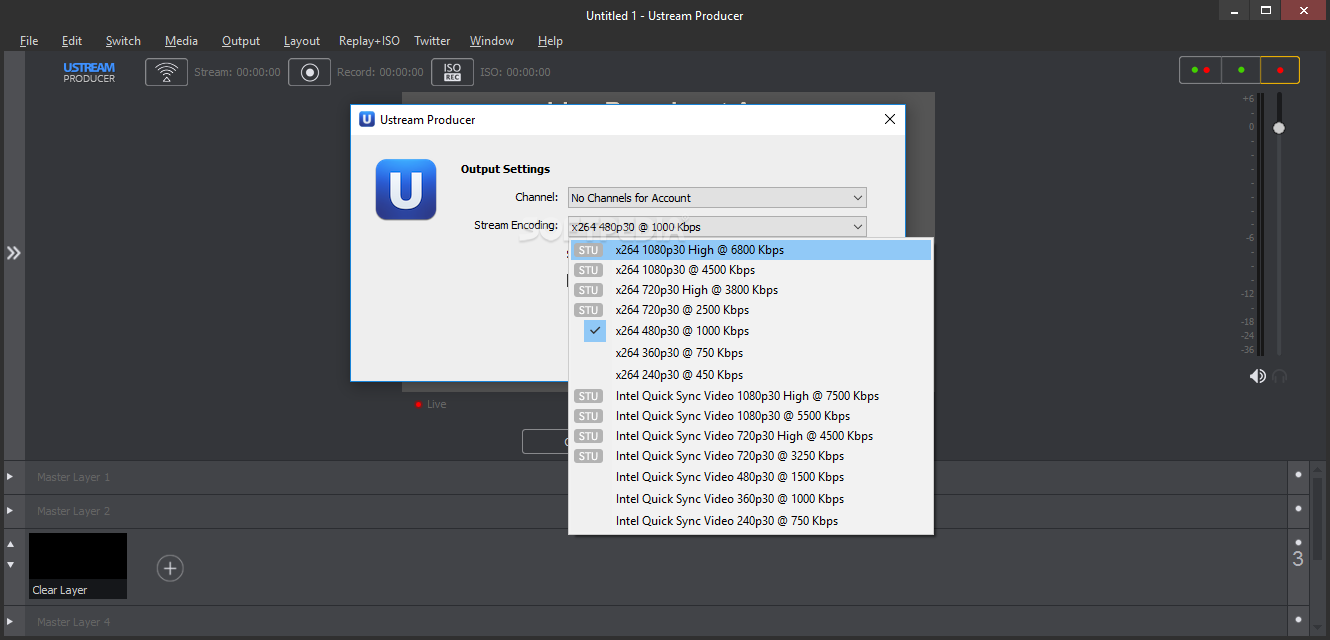Pick Intel Quick Sync 720p30 High 4500 Kbps

(751, 436)
